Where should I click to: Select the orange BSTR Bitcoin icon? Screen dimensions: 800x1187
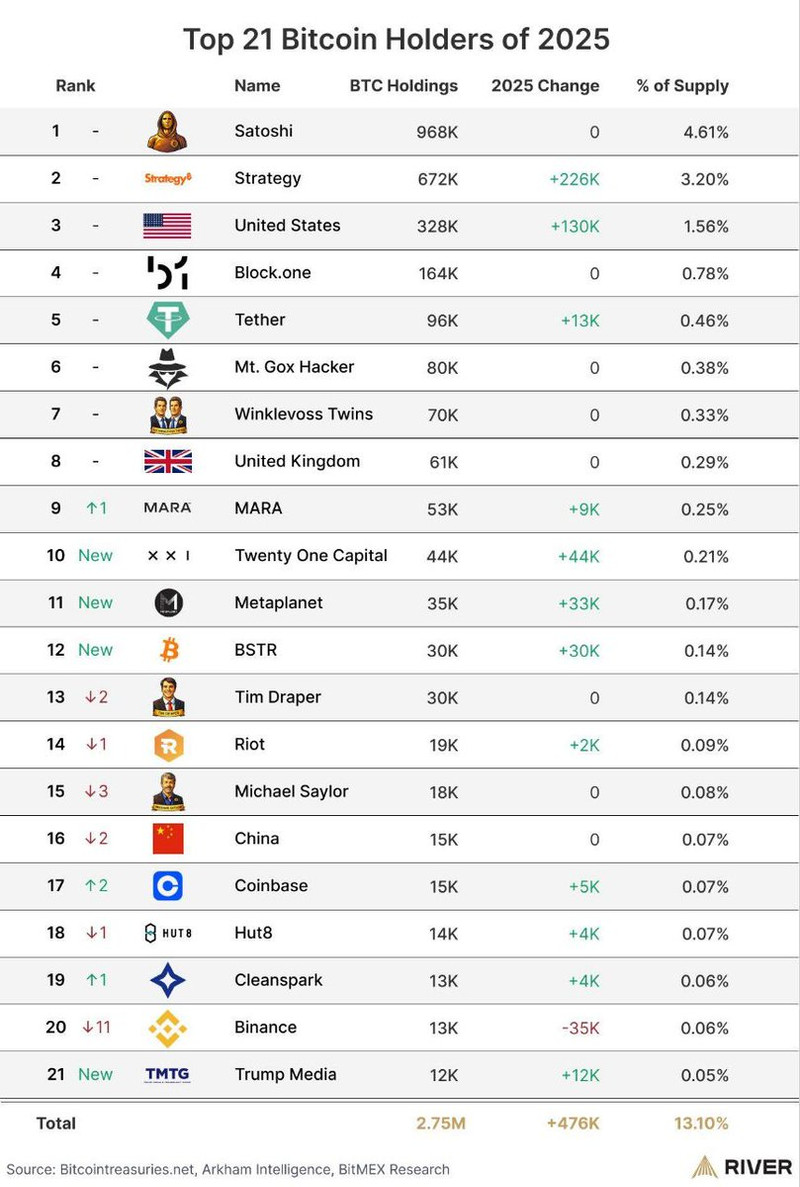coord(168,650)
